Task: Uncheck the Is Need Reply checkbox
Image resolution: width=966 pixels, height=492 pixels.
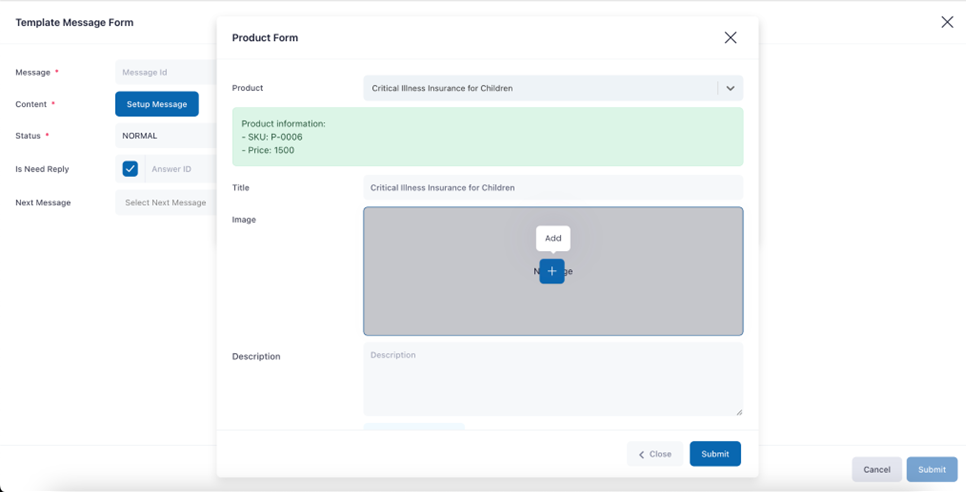Action: coord(130,169)
